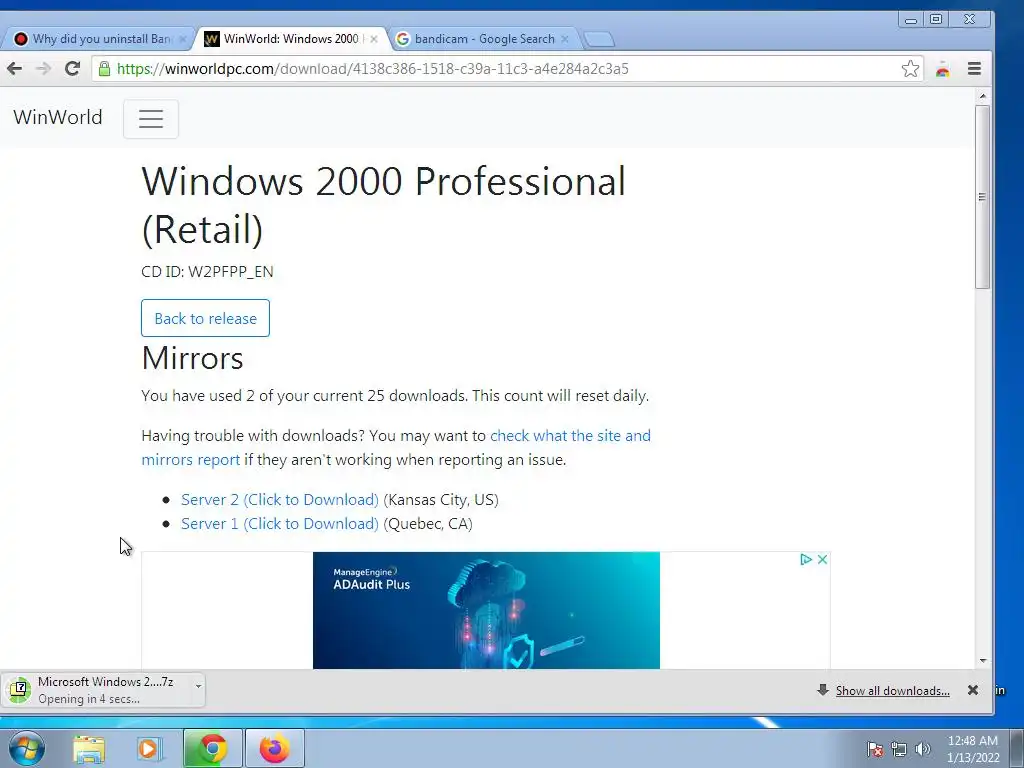Switch to the bandicam - Google Search tab
The width and height of the screenshot is (1024, 768).
[x=483, y=39]
